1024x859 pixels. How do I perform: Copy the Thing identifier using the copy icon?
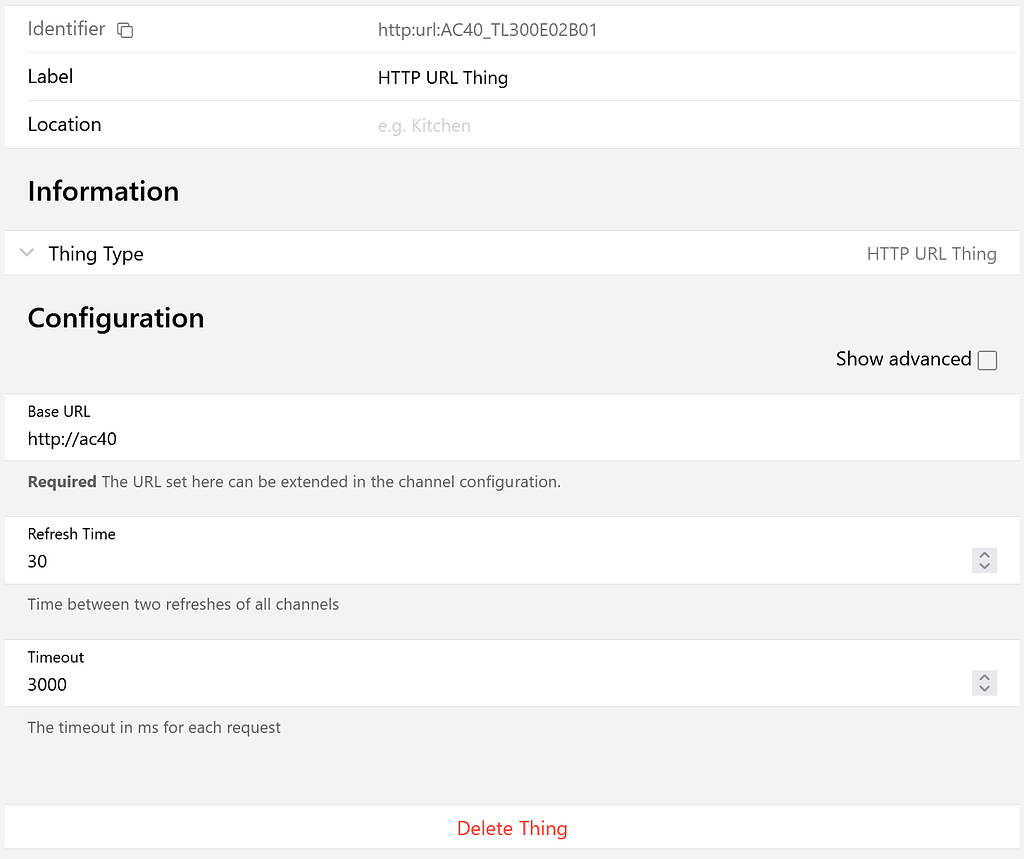124,31
